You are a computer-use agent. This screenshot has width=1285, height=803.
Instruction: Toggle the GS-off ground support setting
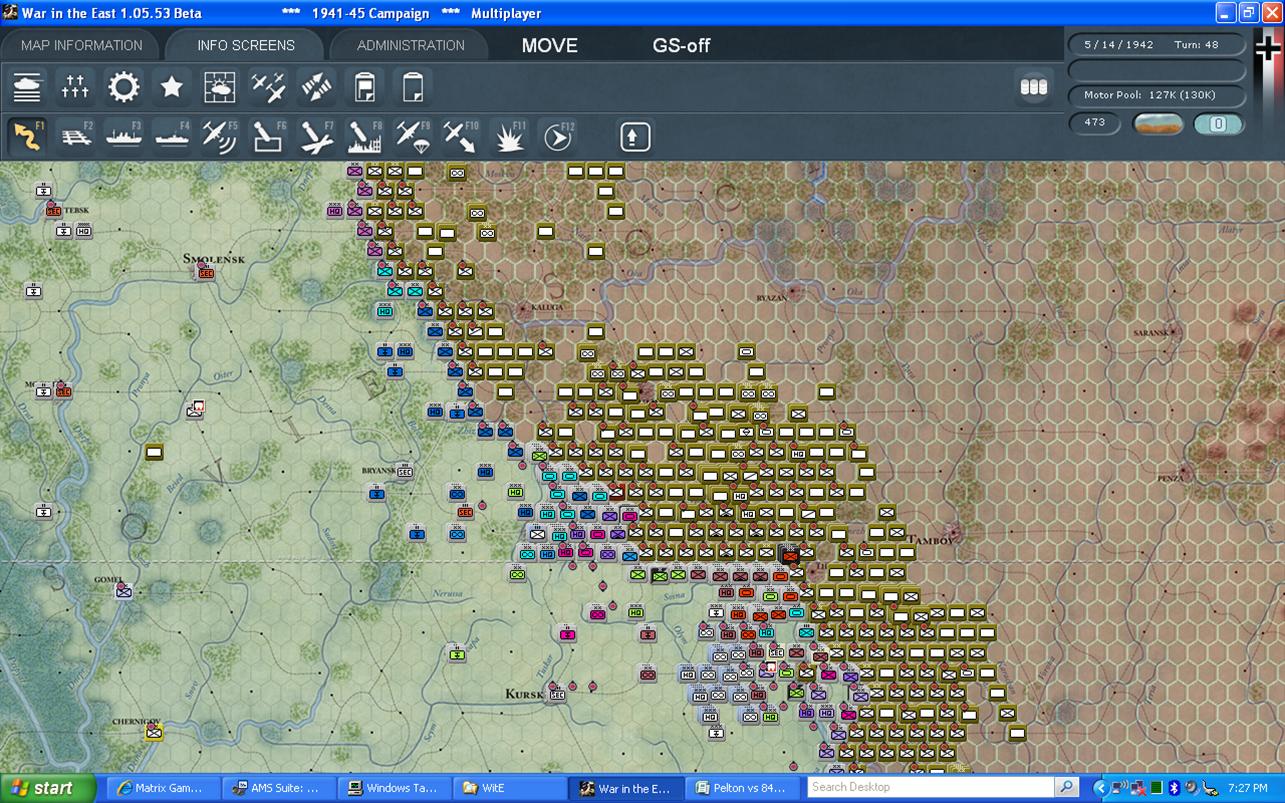click(x=681, y=45)
